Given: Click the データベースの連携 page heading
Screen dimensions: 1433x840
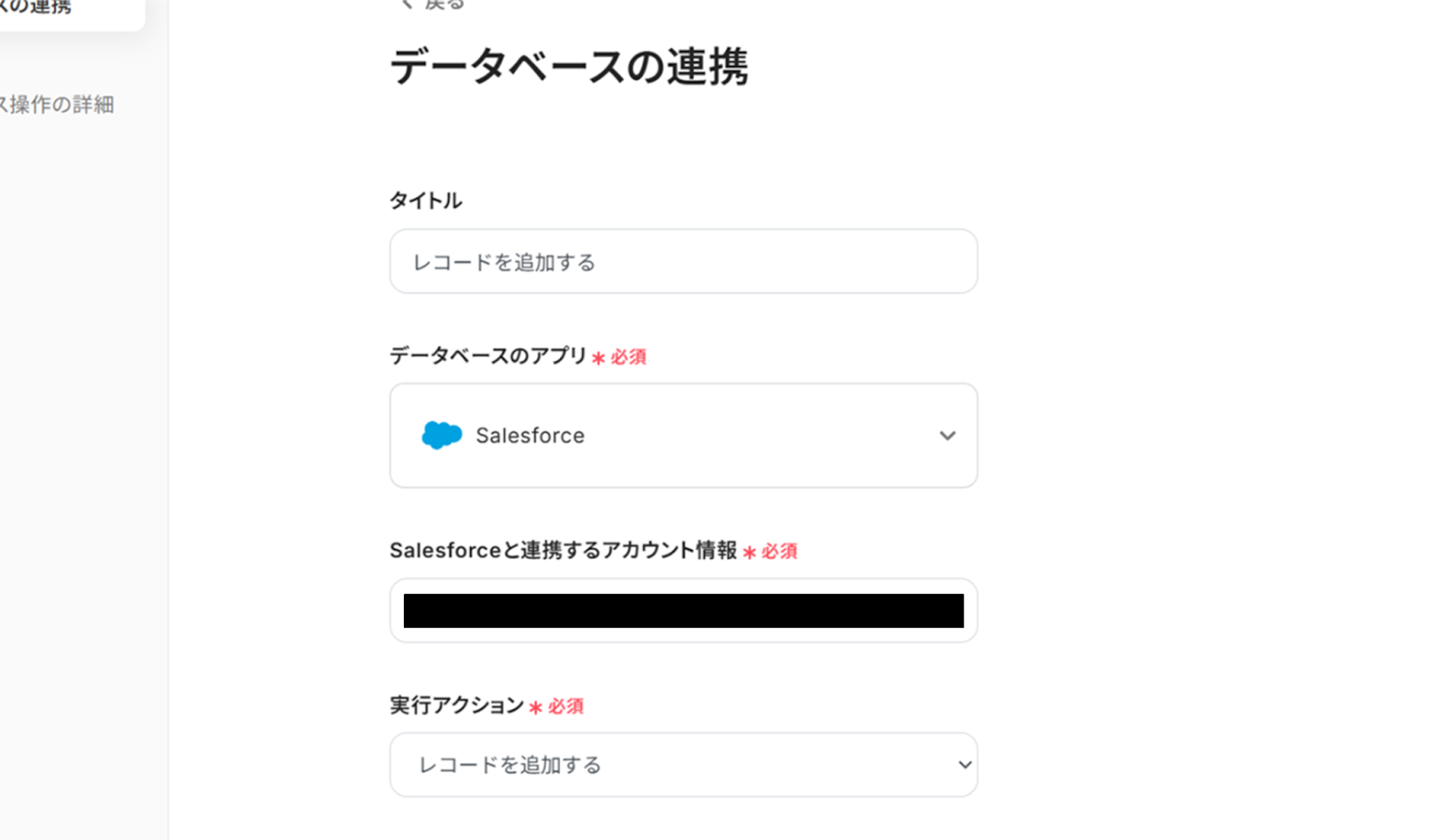Looking at the screenshot, I should coord(569,67).
